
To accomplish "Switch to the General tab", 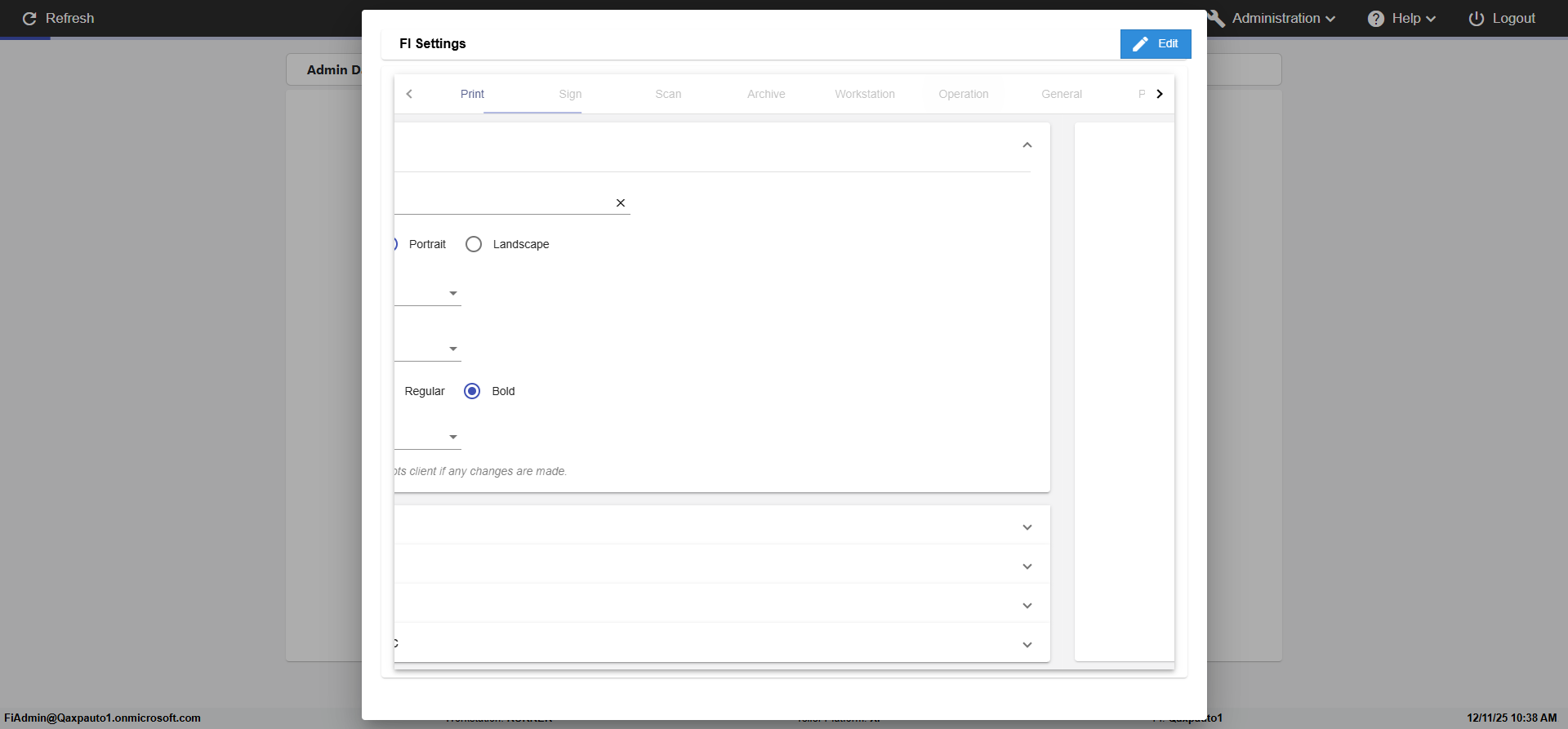I will click(x=1062, y=94).
